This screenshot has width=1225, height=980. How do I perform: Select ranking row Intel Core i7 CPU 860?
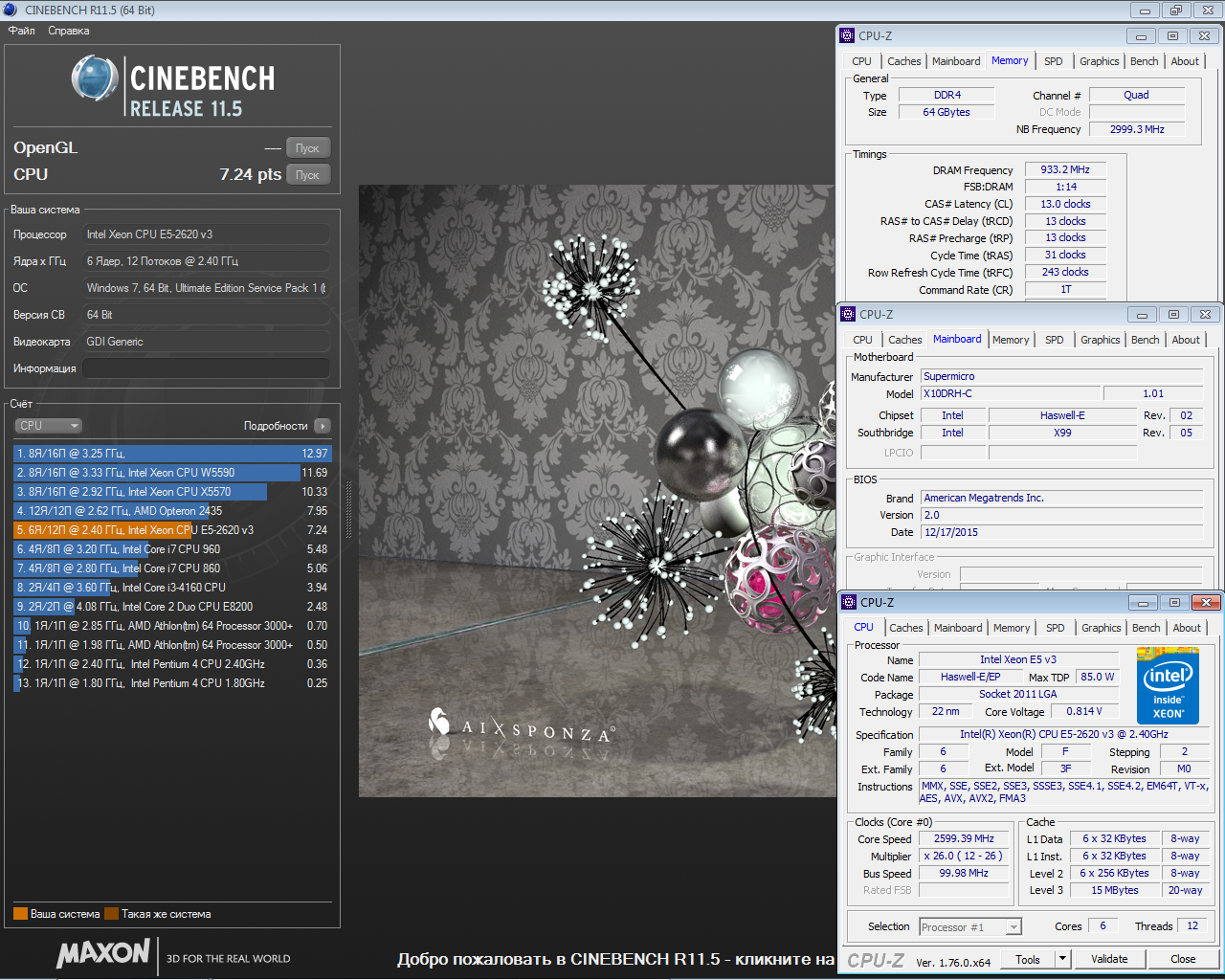172,568
